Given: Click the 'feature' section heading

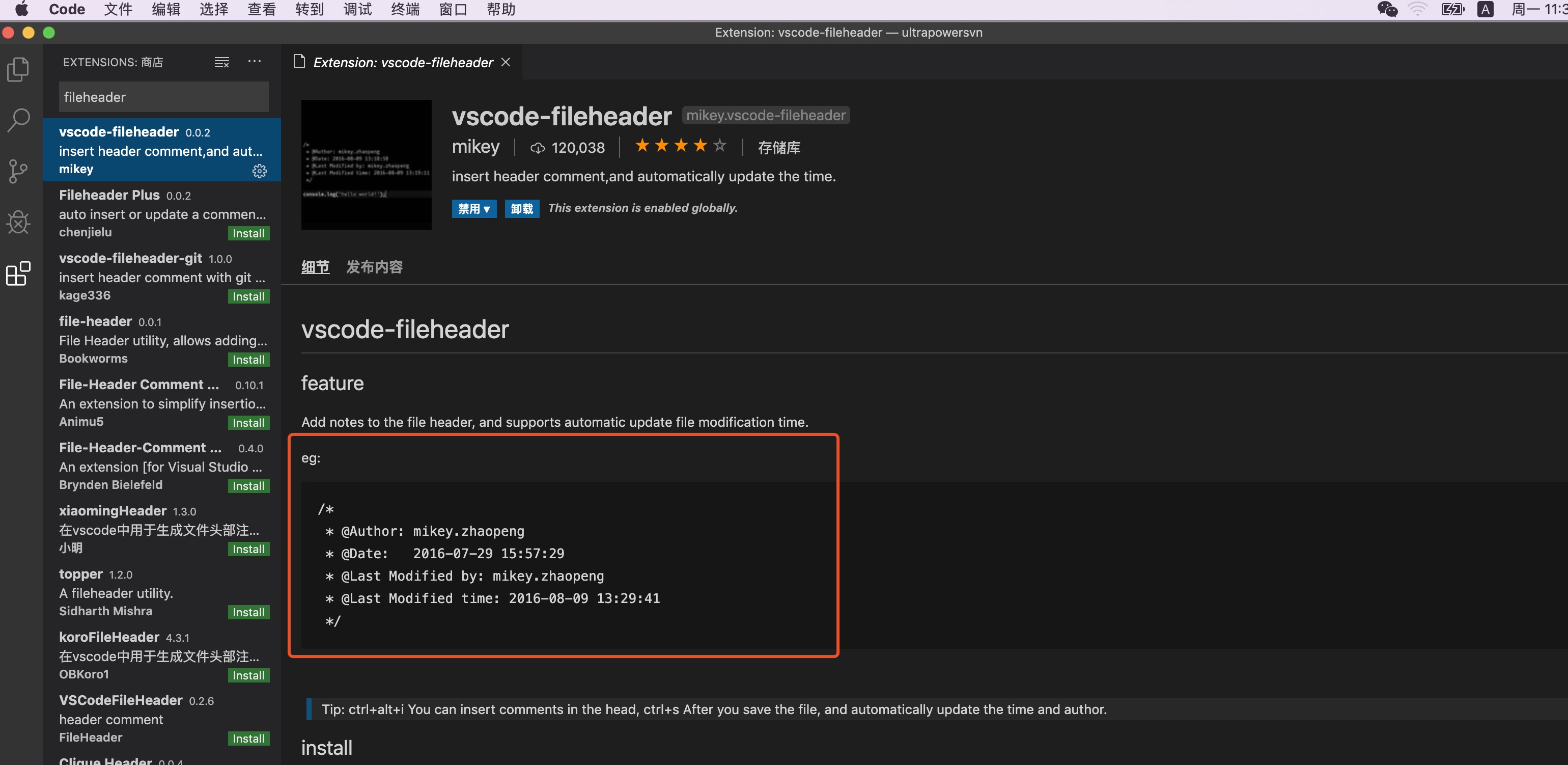Looking at the screenshot, I should coord(332,383).
